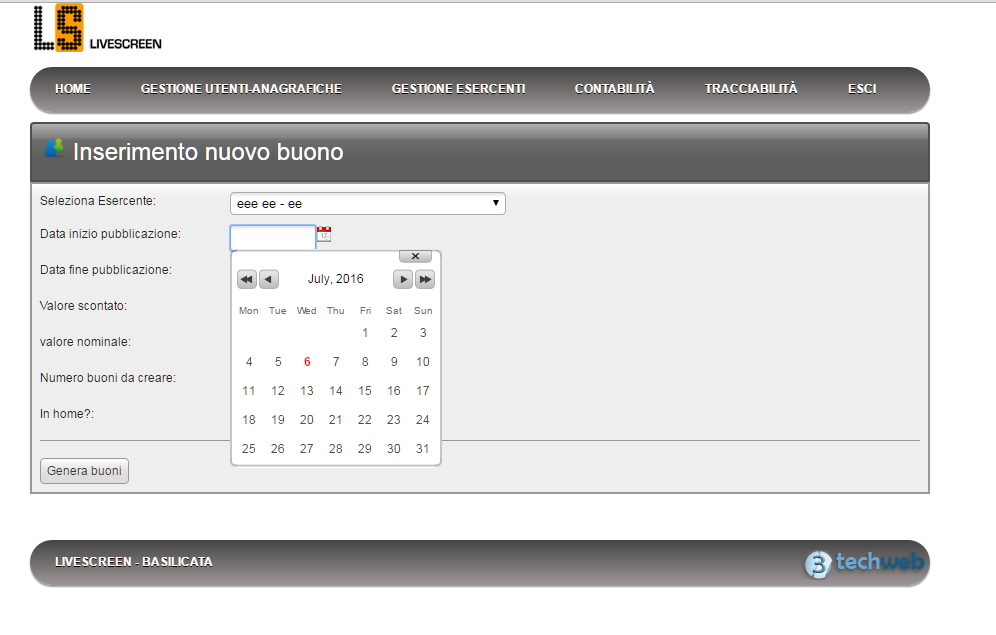Select day 5 in the calendar
Viewport: 996px width, 635px height.
click(x=278, y=362)
